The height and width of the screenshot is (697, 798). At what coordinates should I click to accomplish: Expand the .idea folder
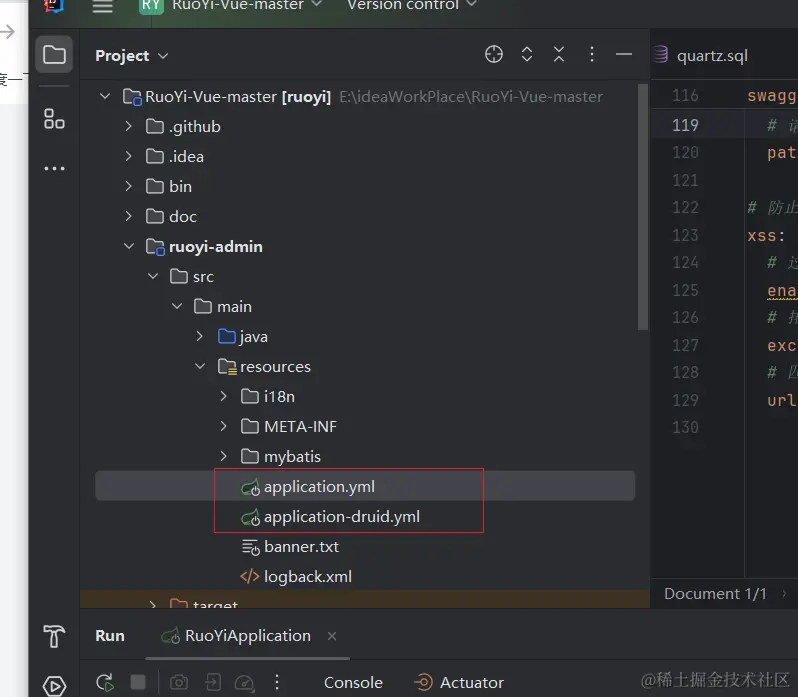(x=128, y=156)
